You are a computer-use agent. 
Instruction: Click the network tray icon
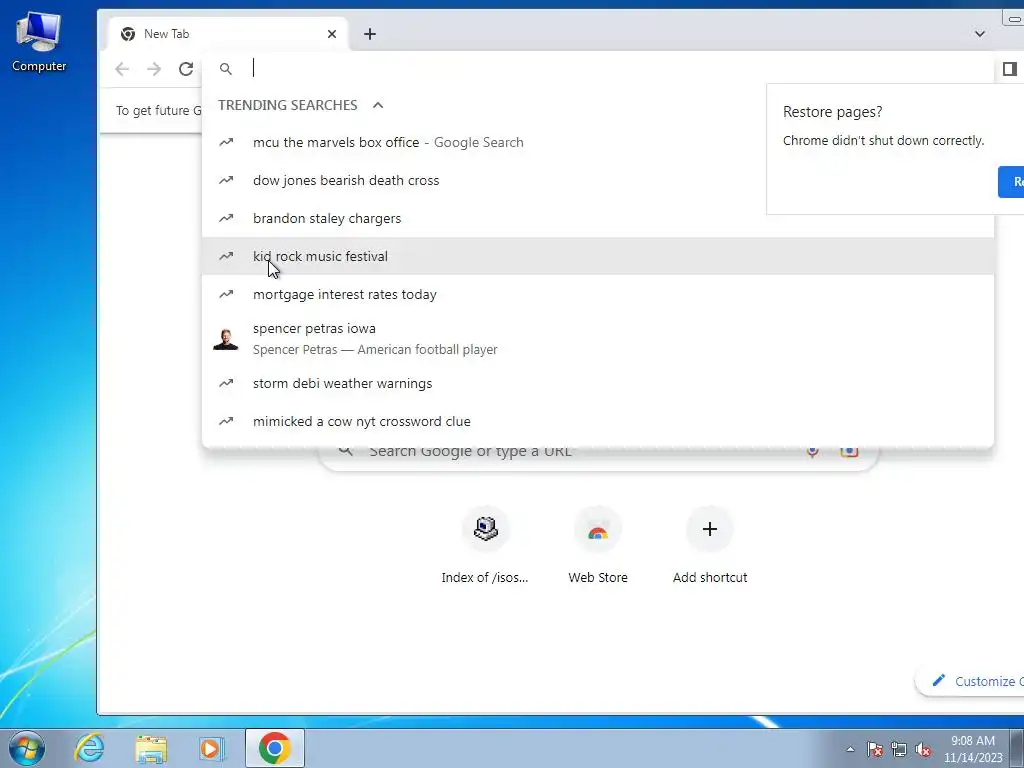point(899,749)
